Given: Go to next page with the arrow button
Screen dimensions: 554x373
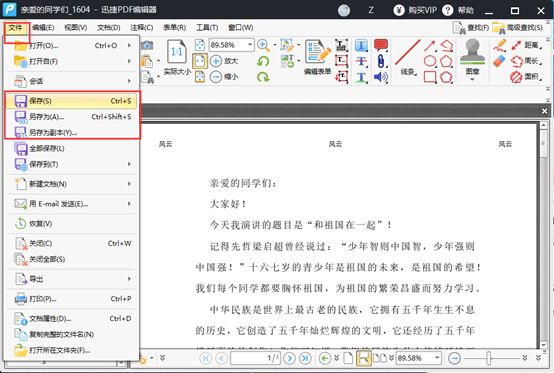Looking at the screenshot, I should [289, 358].
